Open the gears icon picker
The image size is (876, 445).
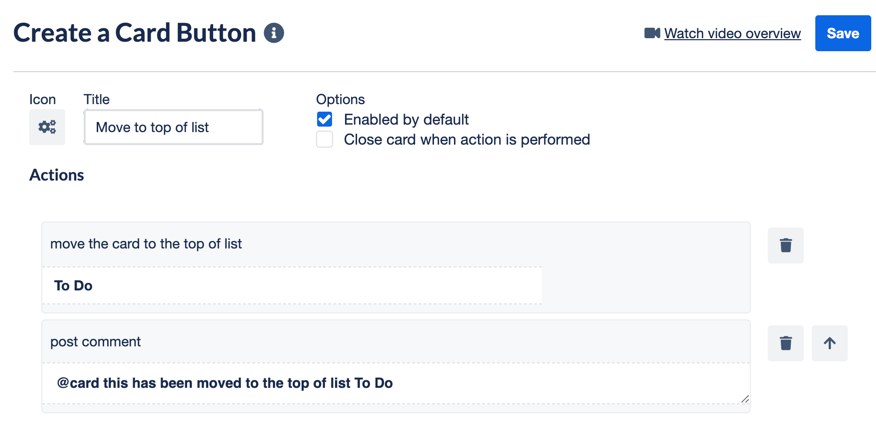coord(47,127)
